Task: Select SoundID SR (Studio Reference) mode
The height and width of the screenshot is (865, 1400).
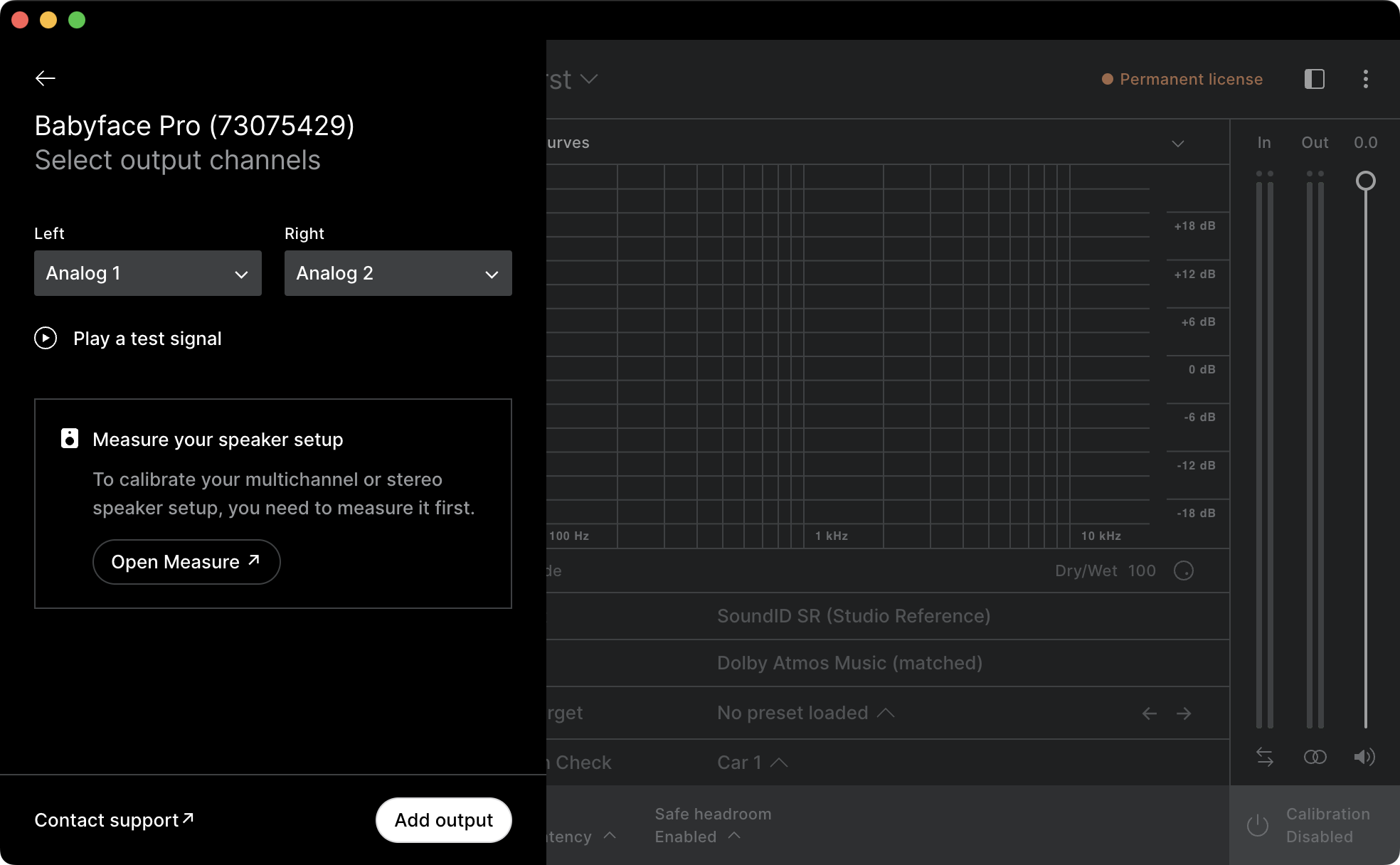Action: click(x=854, y=616)
